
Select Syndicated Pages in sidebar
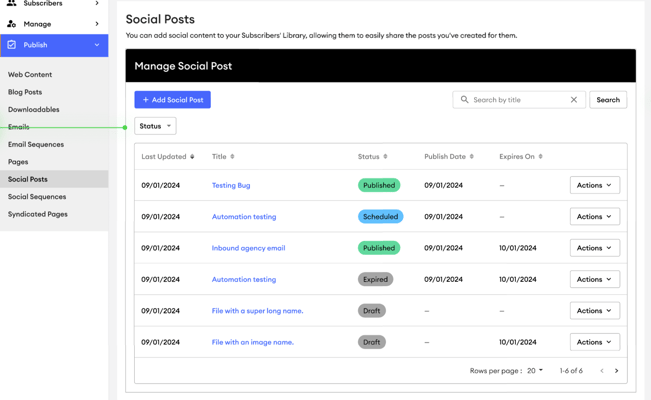tap(38, 214)
